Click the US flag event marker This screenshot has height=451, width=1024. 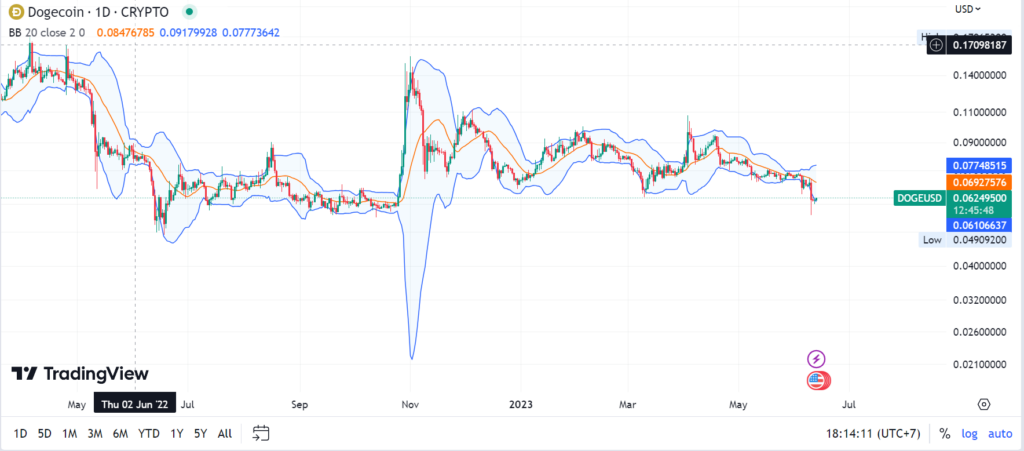click(x=816, y=381)
